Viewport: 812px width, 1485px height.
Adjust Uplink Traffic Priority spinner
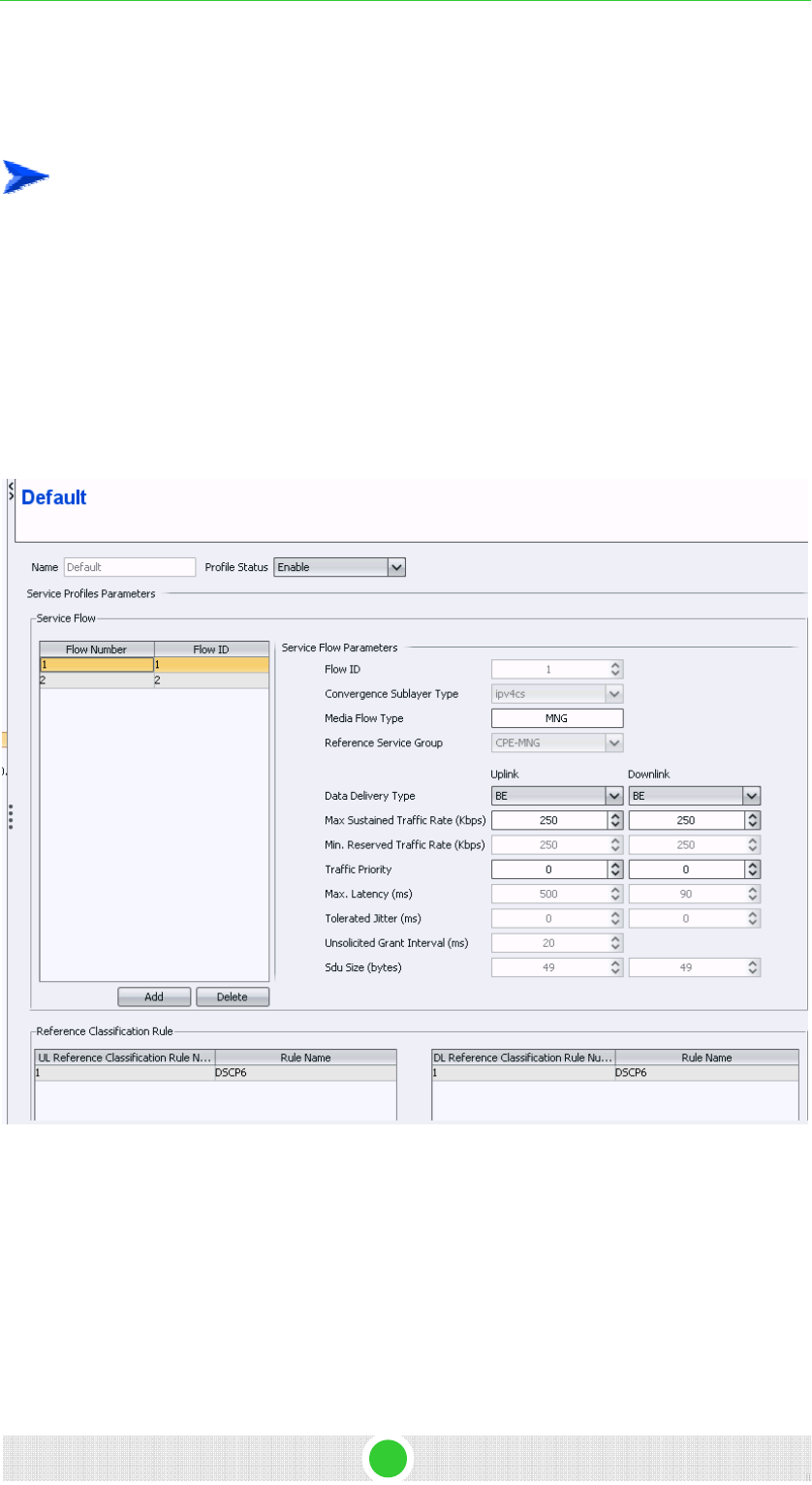[x=614, y=869]
